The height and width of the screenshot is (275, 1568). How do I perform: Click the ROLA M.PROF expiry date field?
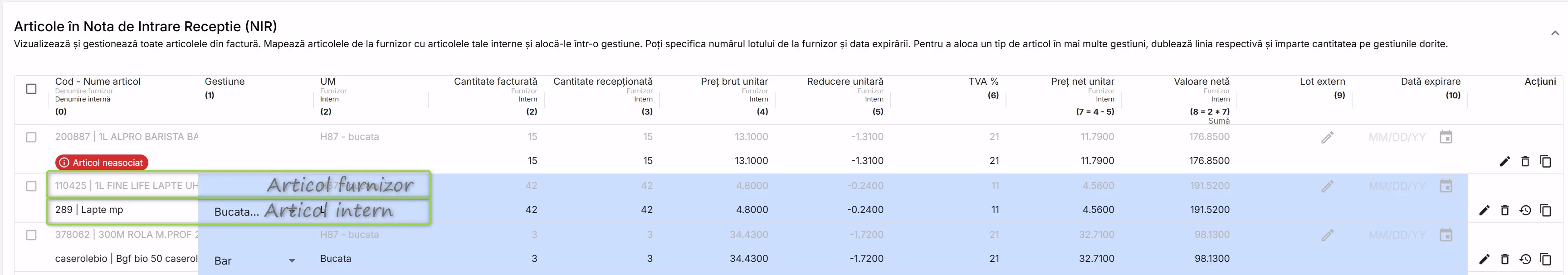1397,235
